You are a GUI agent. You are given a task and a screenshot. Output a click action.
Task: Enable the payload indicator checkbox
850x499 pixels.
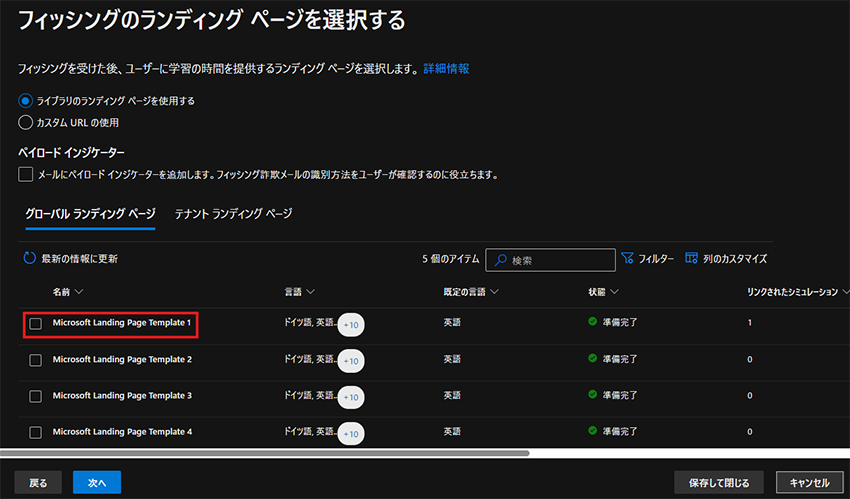coord(25,174)
